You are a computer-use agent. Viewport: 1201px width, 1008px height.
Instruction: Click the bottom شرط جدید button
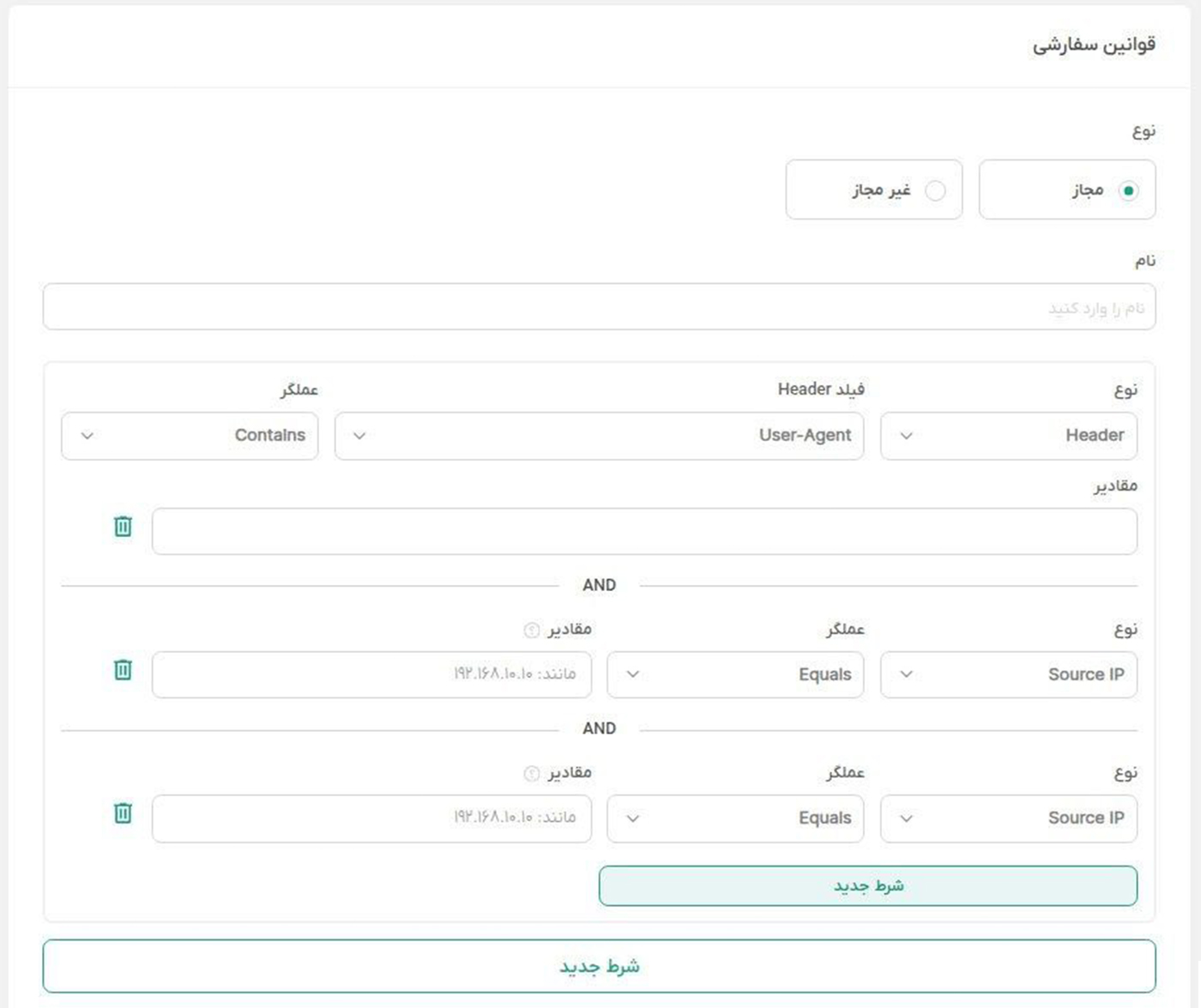600,965
